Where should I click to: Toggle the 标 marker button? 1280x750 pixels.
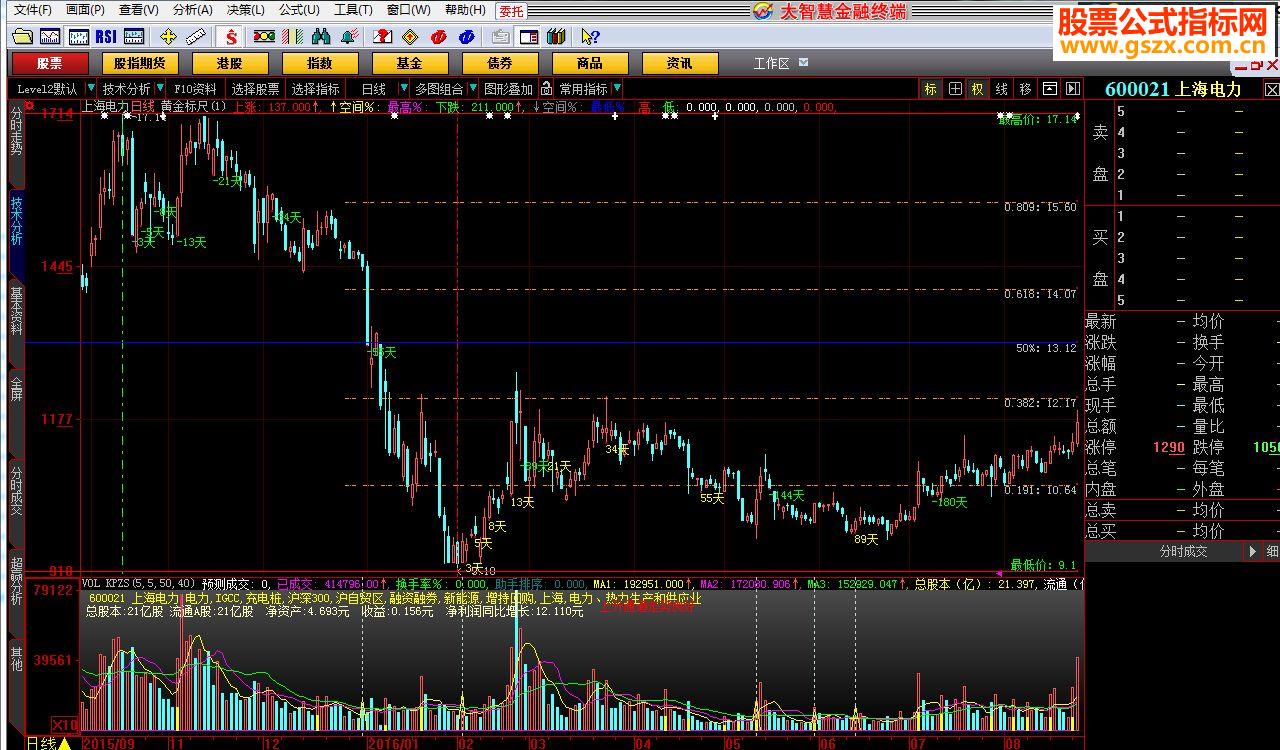[931, 89]
